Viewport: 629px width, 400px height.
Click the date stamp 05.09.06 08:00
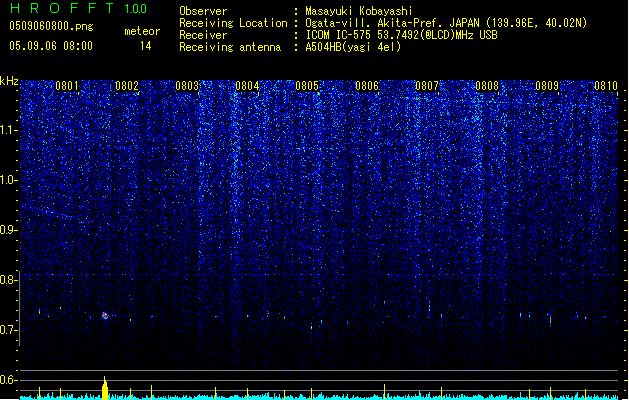tap(51, 46)
